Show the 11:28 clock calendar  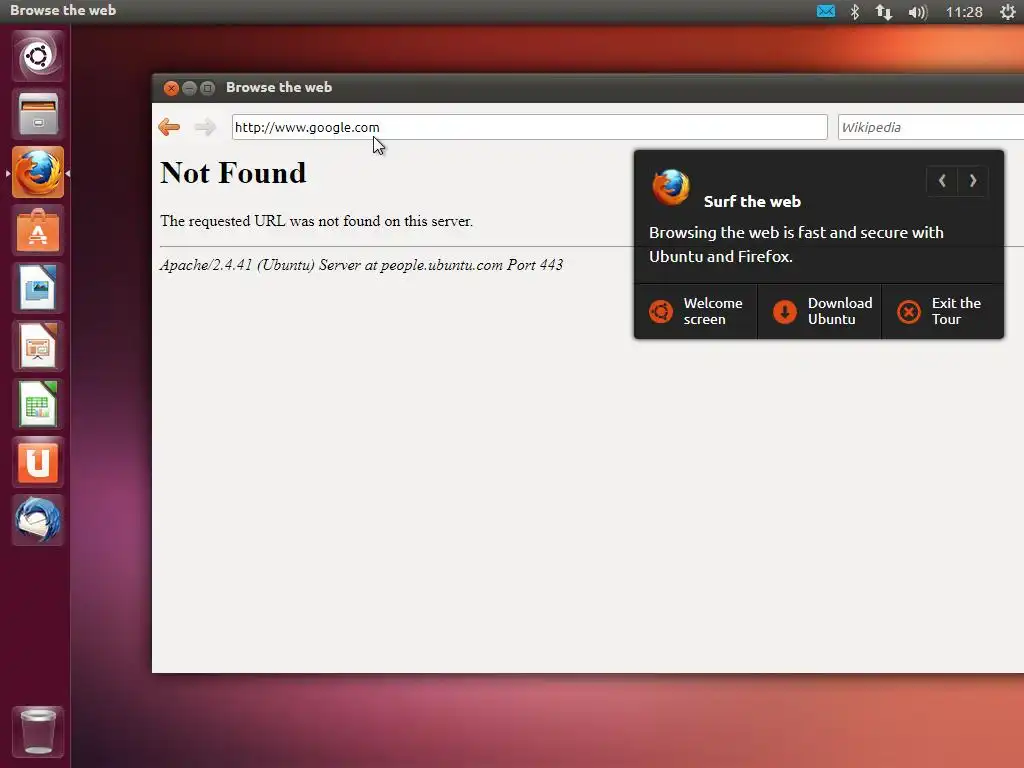964,12
